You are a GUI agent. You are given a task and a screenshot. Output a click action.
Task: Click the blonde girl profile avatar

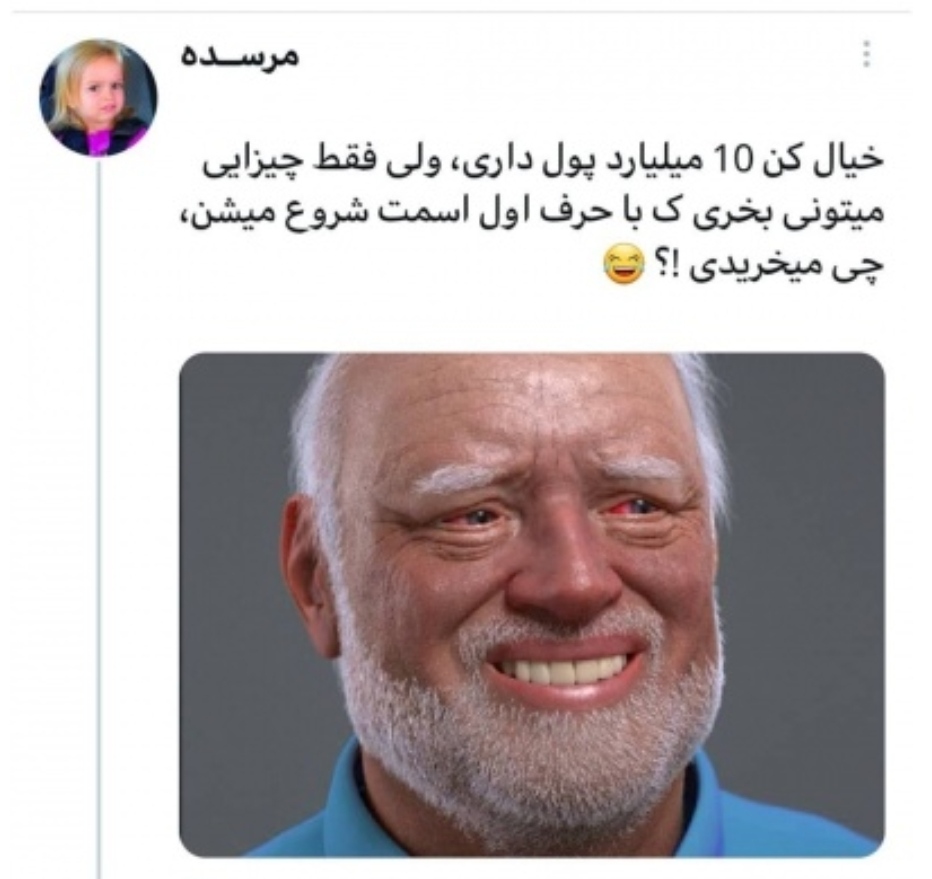click(99, 98)
